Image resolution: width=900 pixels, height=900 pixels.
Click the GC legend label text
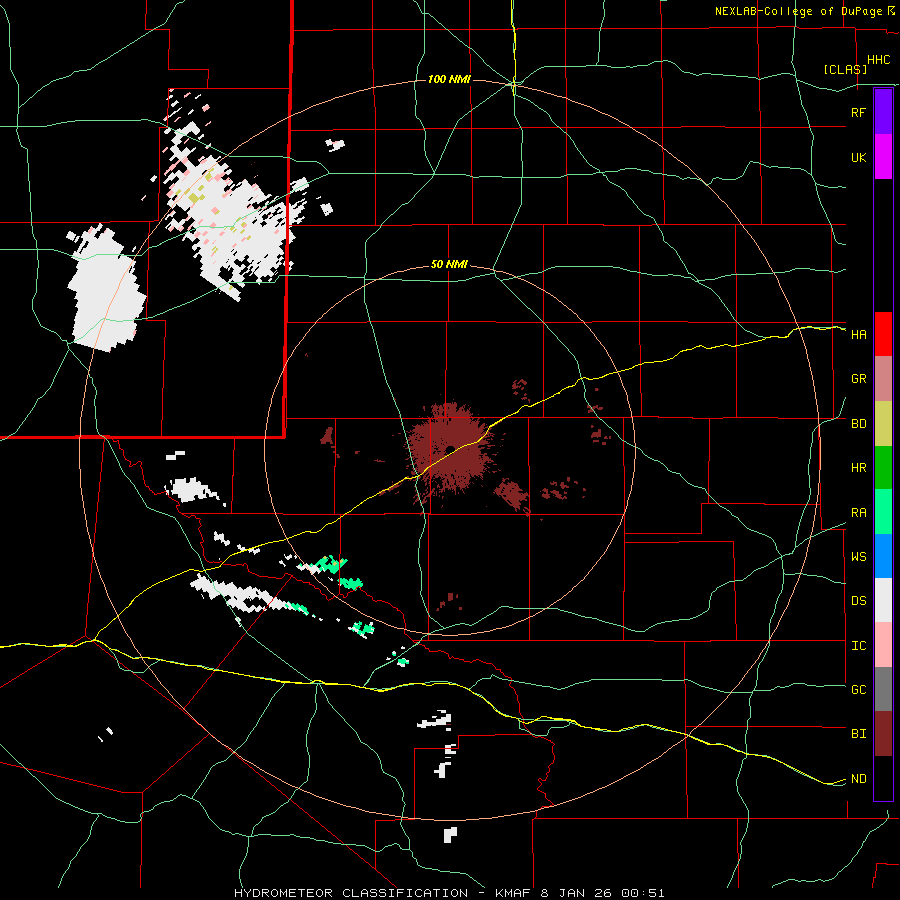pos(858,689)
